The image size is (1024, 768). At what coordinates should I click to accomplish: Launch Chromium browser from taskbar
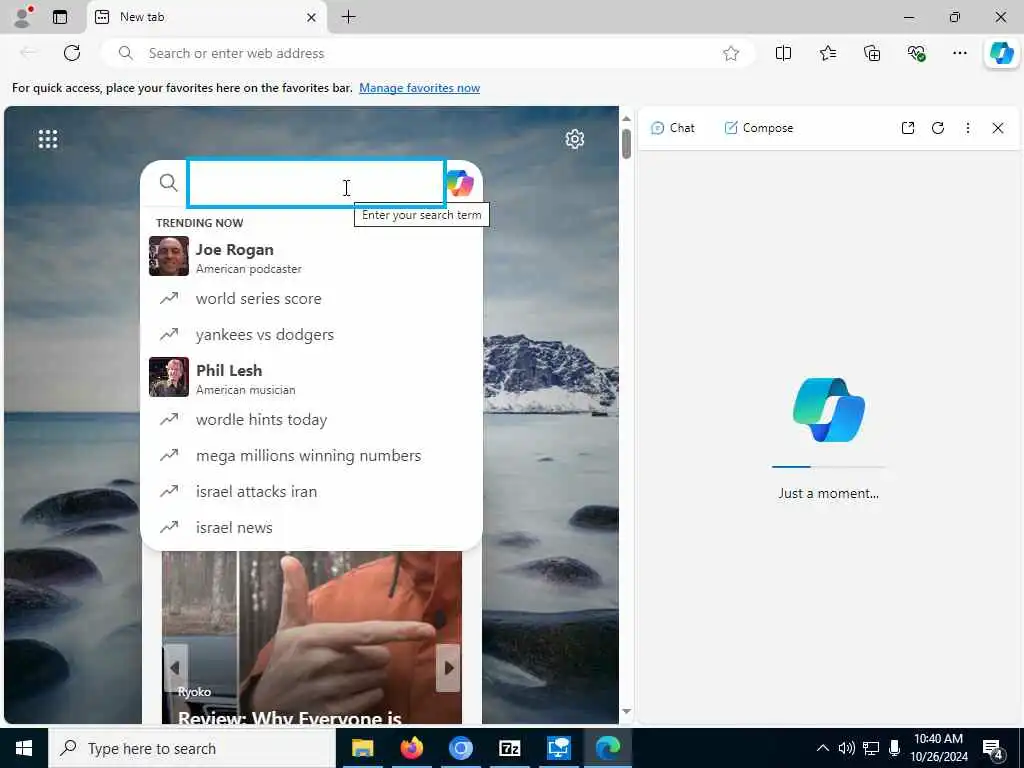pos(460,748)
